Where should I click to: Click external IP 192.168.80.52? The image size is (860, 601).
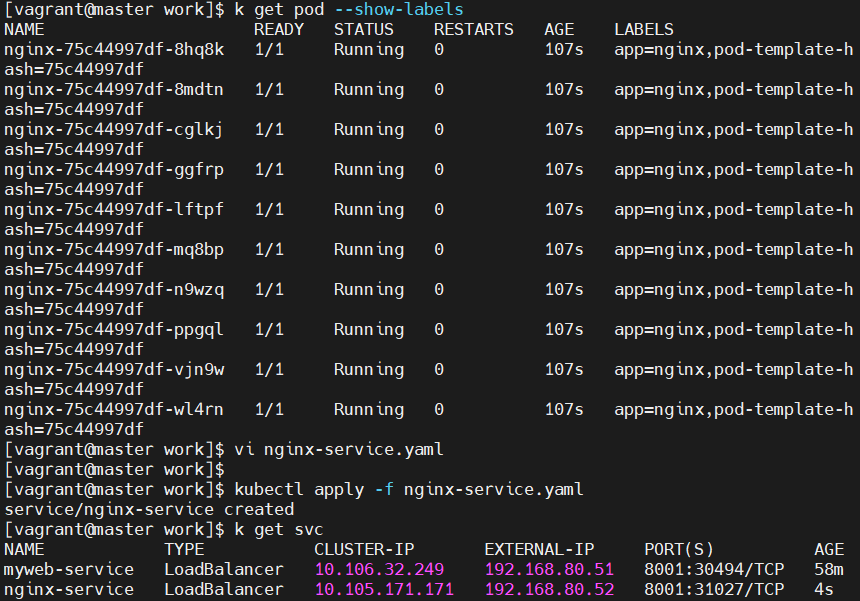pyautogui.click(x=550, y=590)
